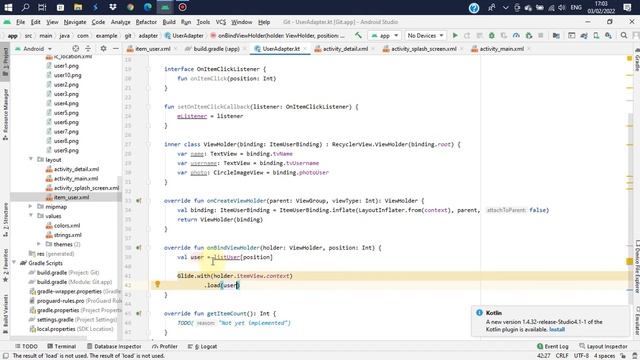Image resolution: width=640 pixels, height=360 pixels.
Task: Click the 4 spaces indent setting
Action: [604, 356]
